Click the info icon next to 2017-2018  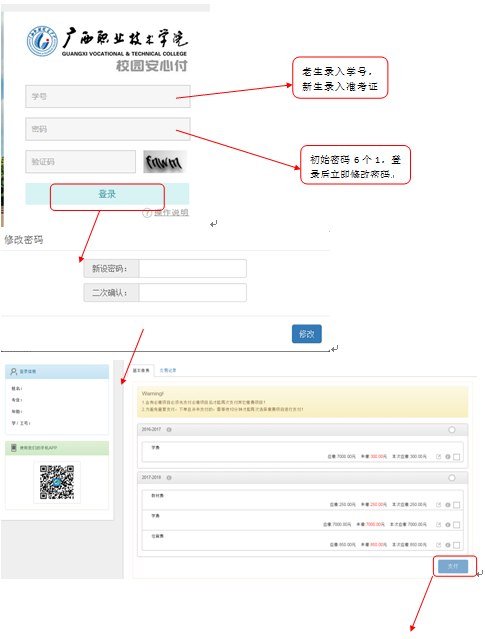coord(169,478)
